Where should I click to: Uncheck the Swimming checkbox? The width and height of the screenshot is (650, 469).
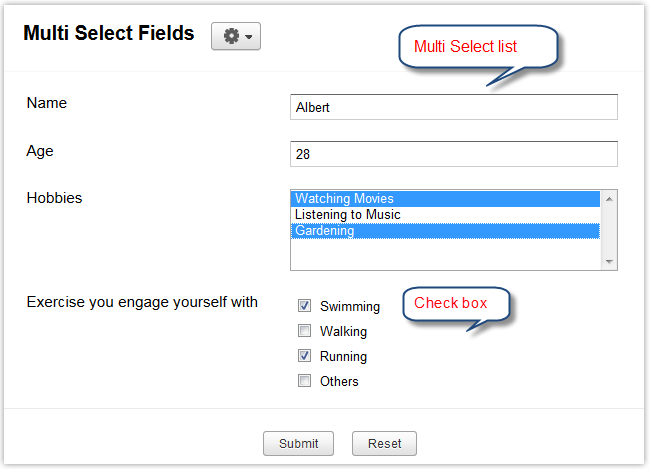click(304, 306)
